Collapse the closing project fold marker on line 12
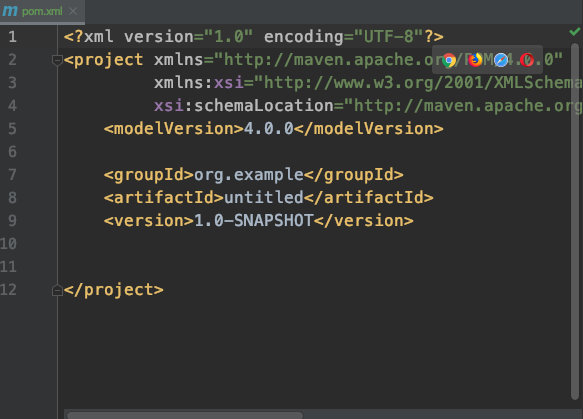This screenshot has height=419, width=583. 57,290
